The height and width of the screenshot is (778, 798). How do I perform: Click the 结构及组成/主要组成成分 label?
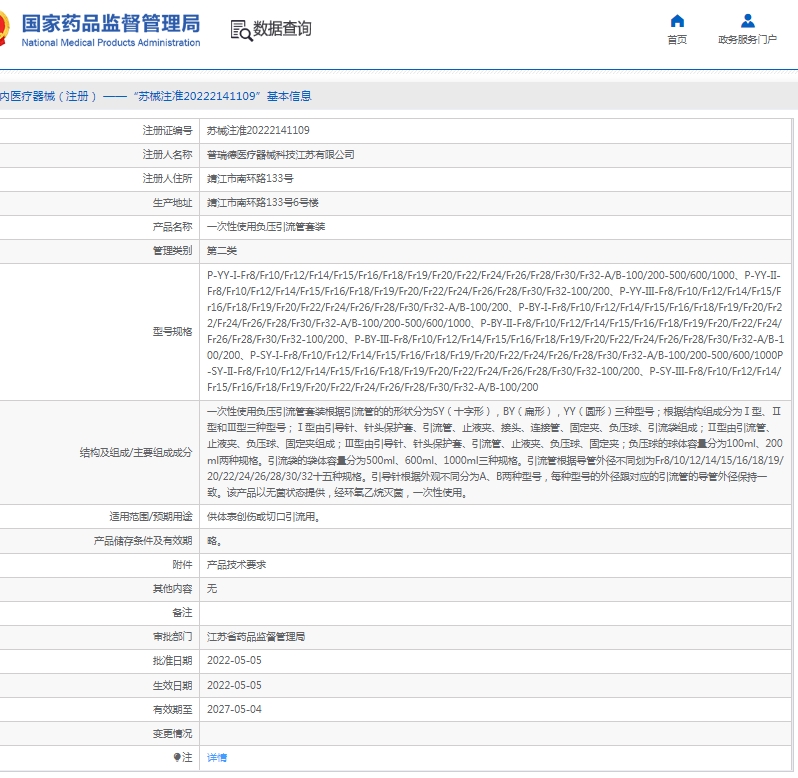(136, 452)
